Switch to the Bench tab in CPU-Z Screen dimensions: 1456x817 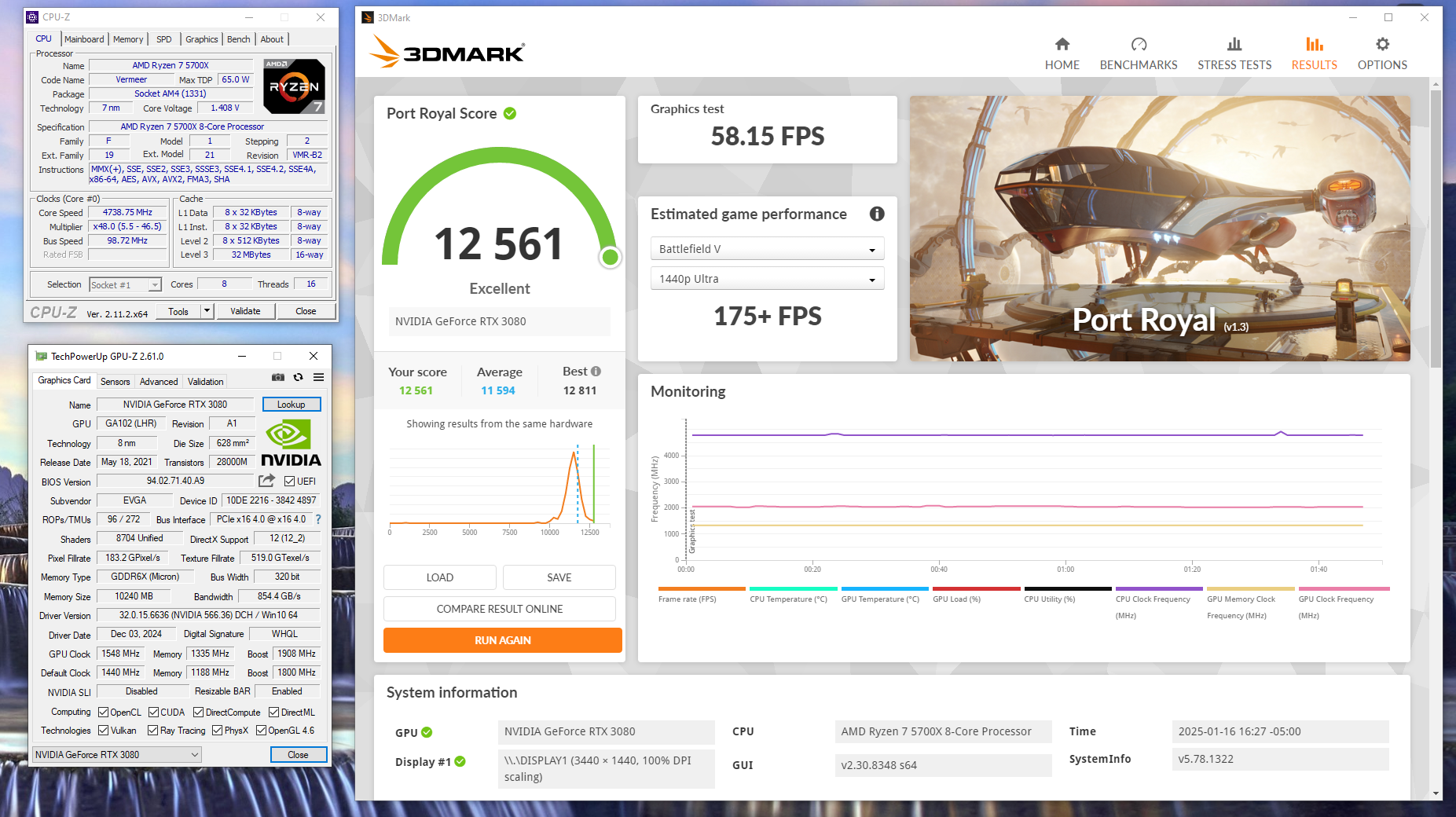(238, 39)
